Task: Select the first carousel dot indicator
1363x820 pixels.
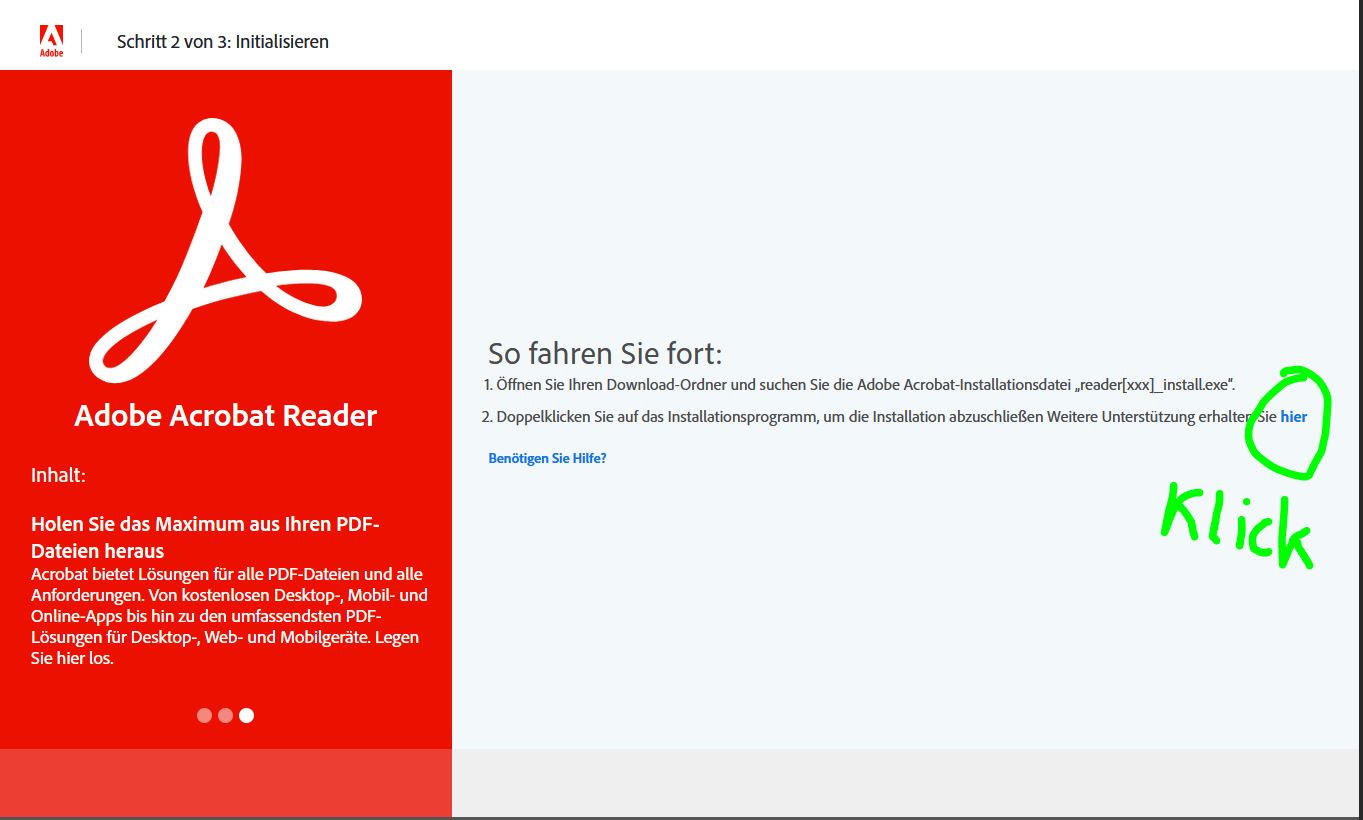Action: coord(204,715)
